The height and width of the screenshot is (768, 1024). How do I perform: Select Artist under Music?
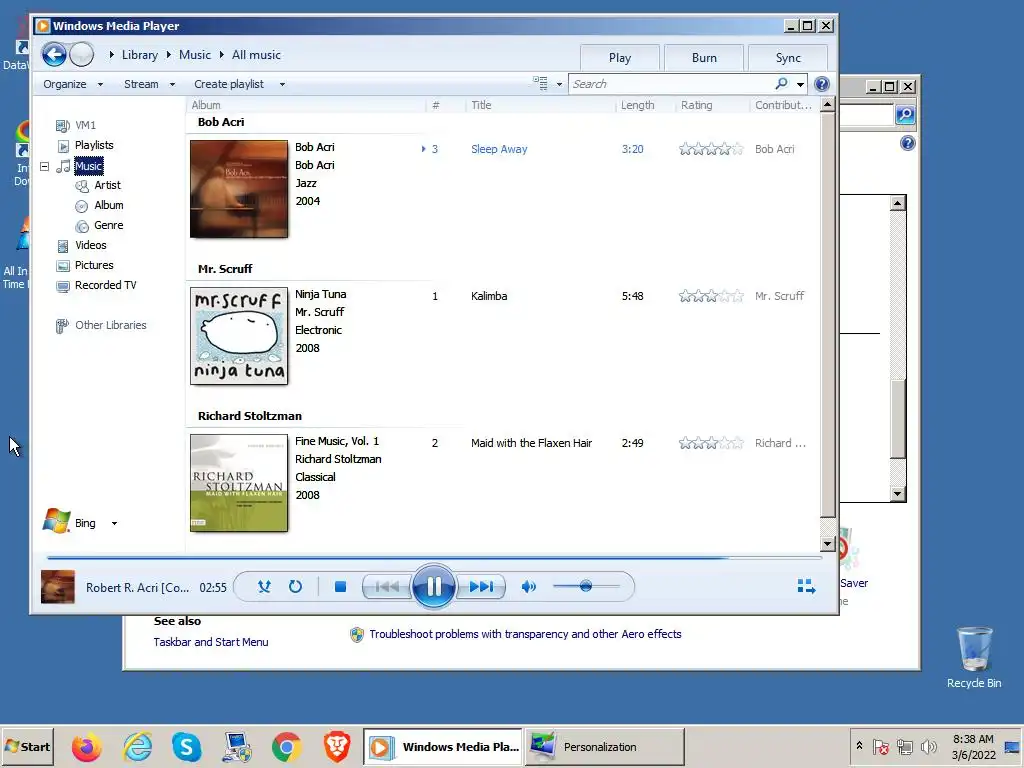pos(108,185)
